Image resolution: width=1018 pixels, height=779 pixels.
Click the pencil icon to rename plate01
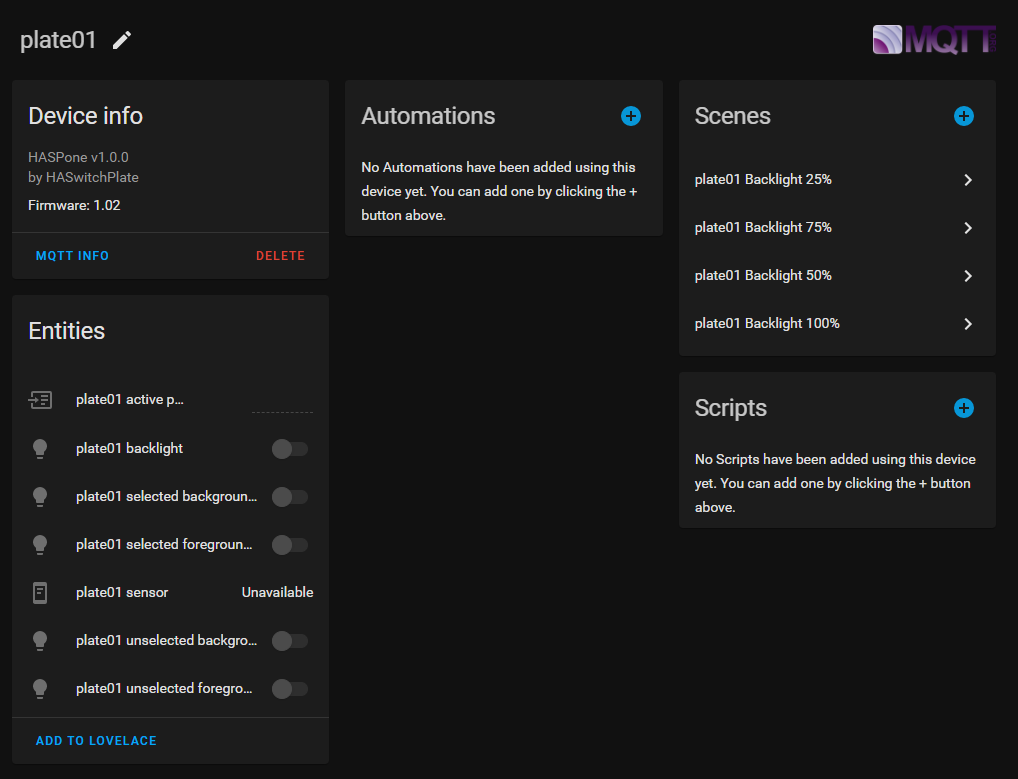tap(122, 40)
